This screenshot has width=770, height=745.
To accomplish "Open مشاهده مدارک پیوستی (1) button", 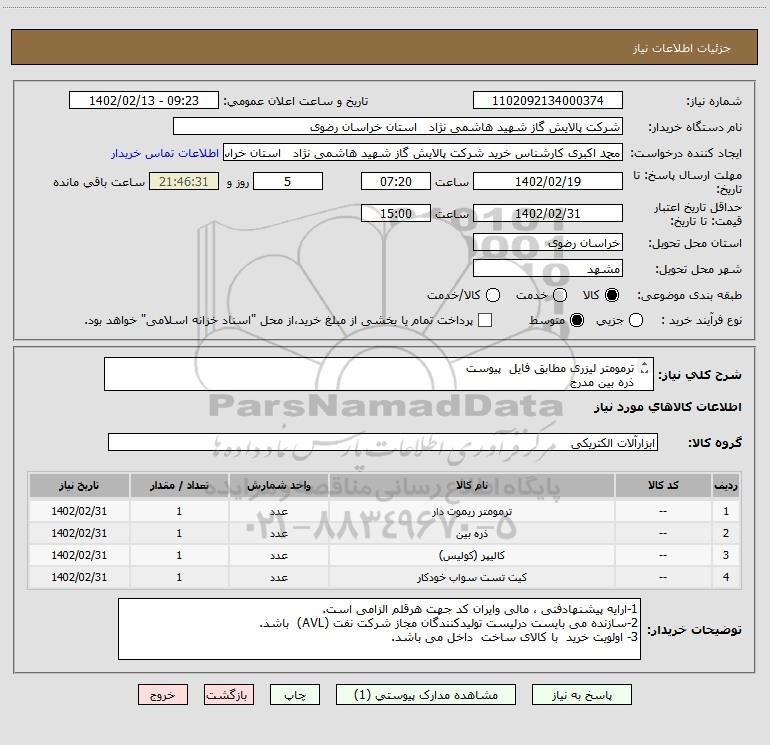I will [426, 695].
